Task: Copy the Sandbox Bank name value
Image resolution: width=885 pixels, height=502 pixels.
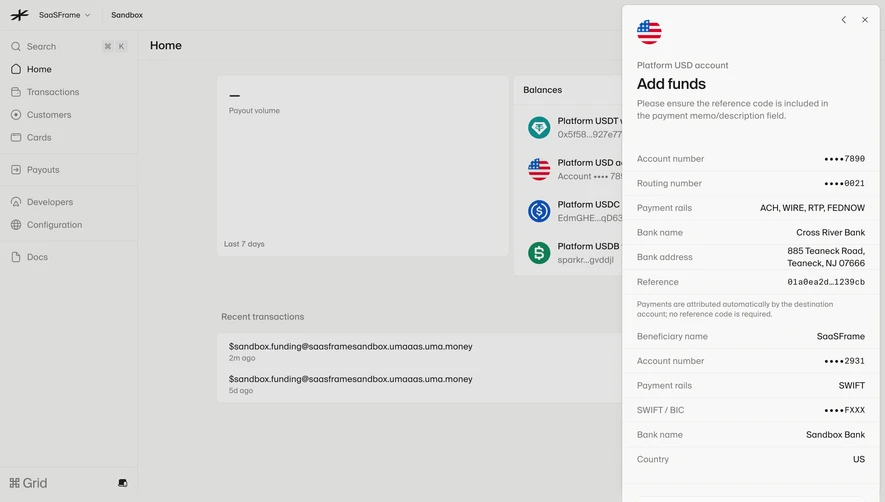Action: pos(835,435)
